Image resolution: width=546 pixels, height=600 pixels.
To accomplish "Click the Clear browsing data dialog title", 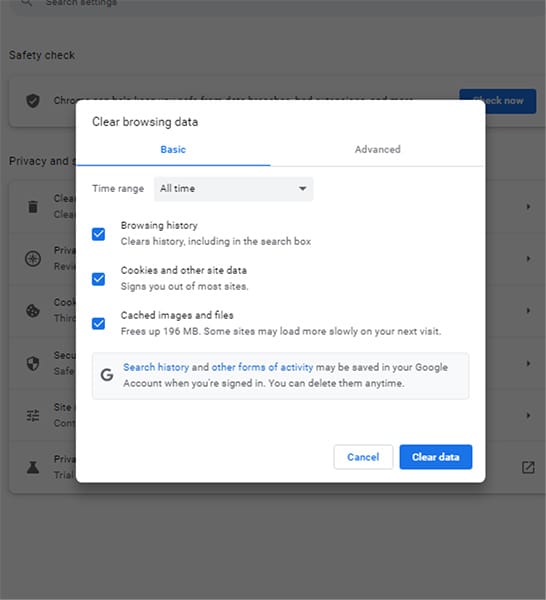I will (x=145, y=122).
